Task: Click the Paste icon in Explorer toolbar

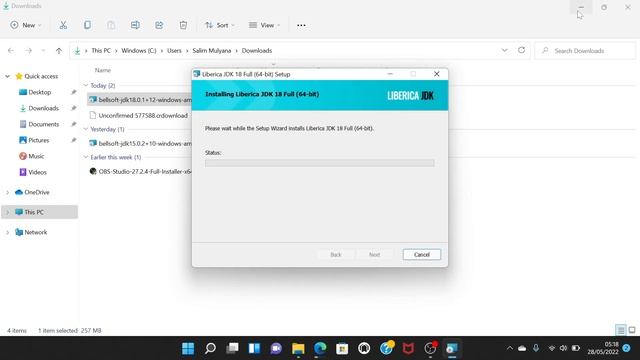Action: [x=111, y=25]
